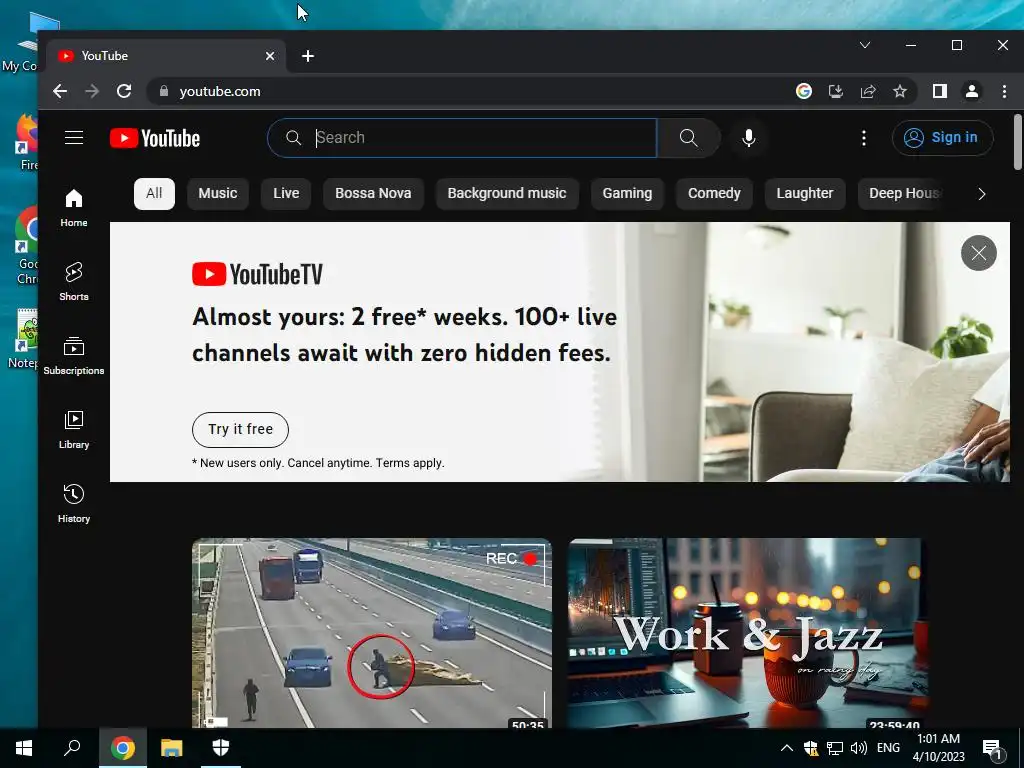Open the highway dashcam video thumbnail
Viewport: 1024px width, 768px height.
pos(372,632)
